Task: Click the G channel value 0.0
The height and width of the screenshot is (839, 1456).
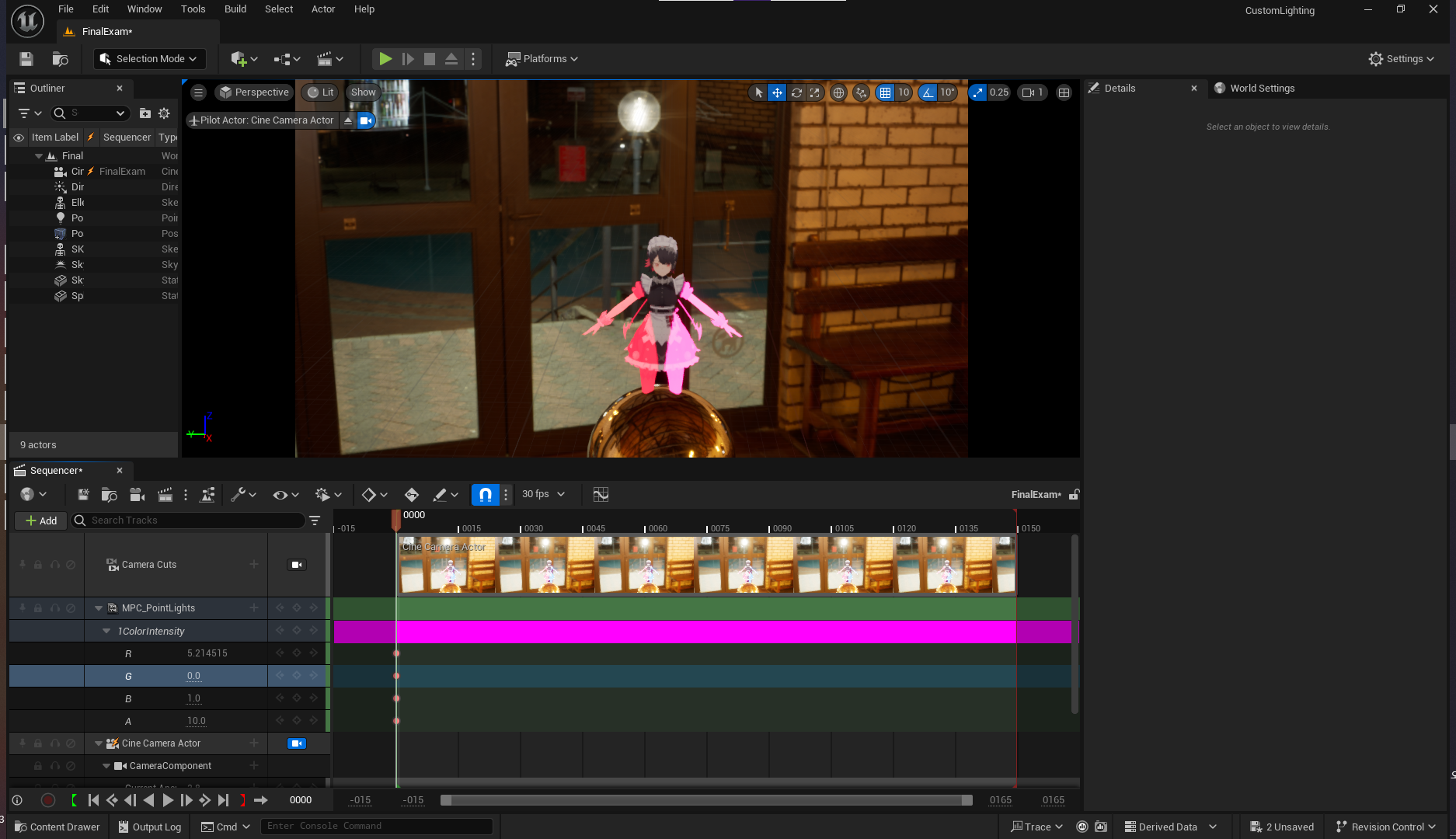Action: 193,677
